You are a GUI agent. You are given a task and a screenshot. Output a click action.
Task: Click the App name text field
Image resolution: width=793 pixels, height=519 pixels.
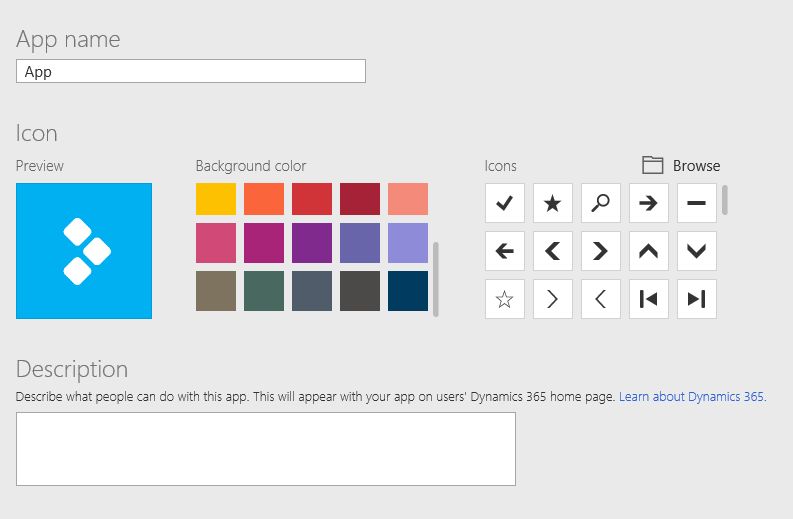tap(191, 71)
